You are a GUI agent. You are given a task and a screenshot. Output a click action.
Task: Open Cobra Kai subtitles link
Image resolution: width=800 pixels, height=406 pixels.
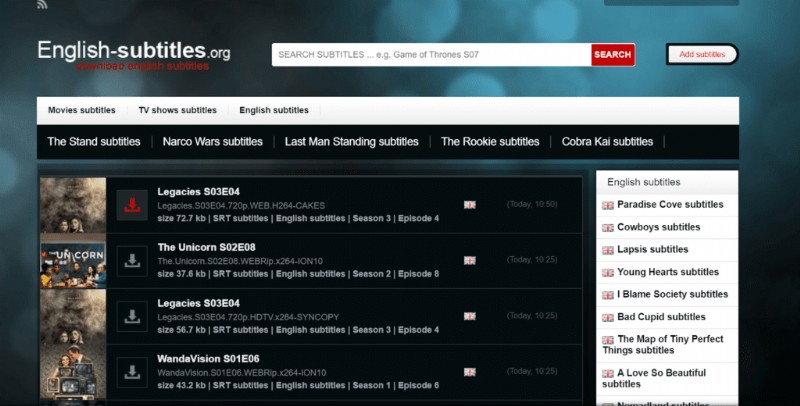[x=607, y=142]
